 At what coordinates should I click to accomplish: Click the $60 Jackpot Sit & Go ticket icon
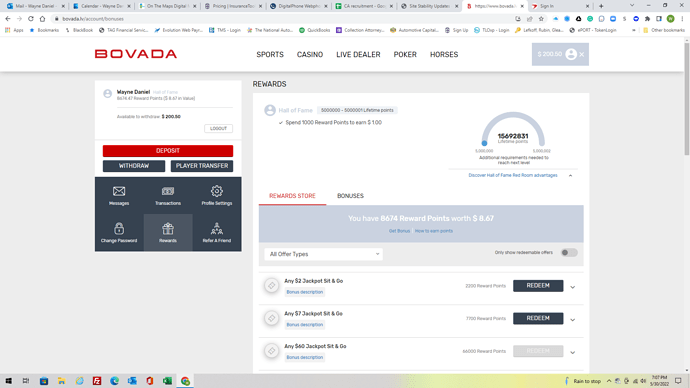point(272,351)
